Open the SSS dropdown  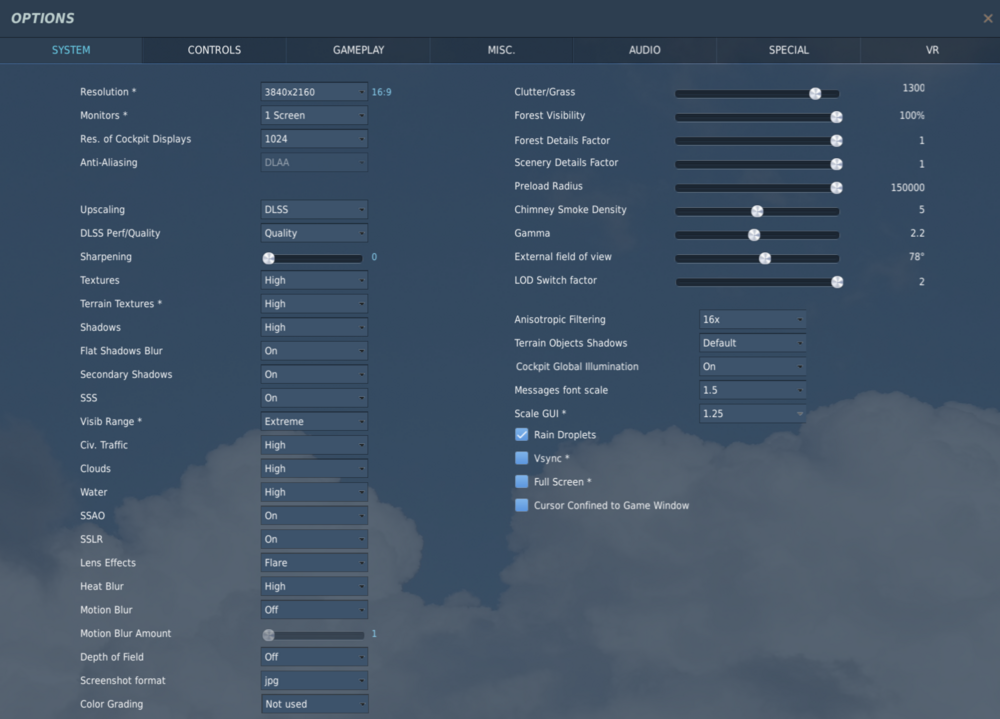click(314, 398)
